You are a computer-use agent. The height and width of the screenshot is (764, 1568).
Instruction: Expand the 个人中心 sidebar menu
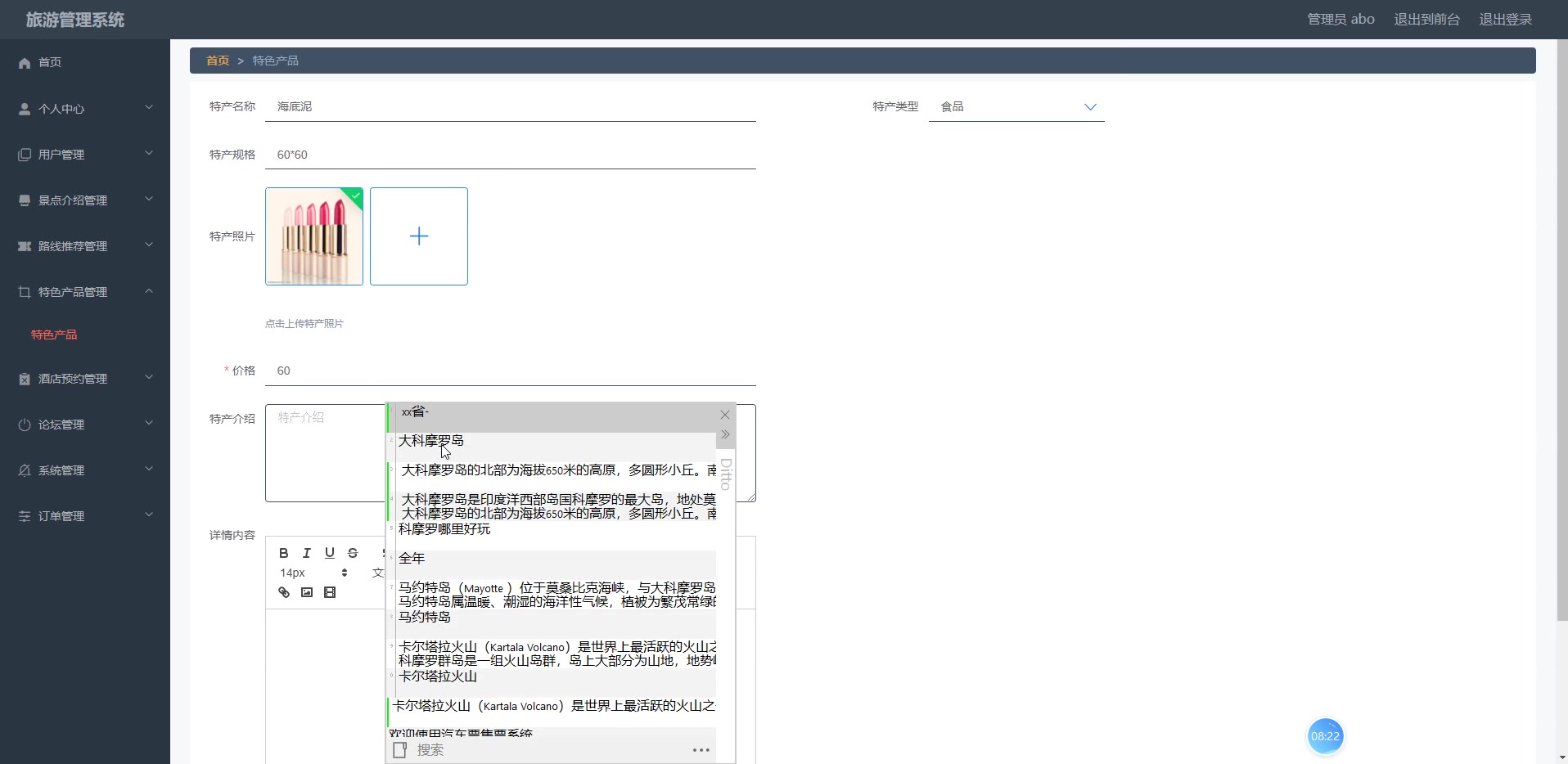click(85, 108)
